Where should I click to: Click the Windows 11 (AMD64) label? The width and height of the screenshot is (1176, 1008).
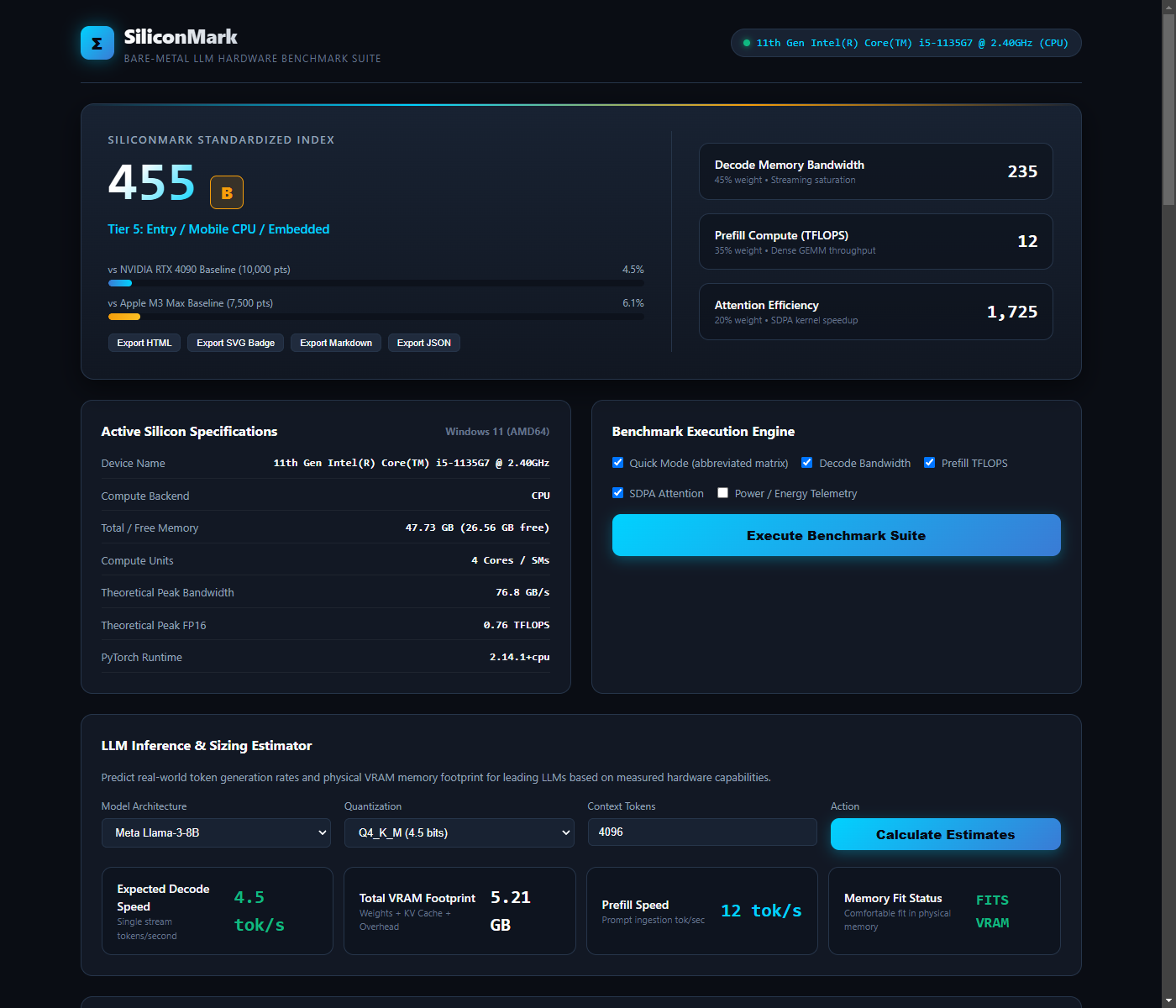pos(497,432)
